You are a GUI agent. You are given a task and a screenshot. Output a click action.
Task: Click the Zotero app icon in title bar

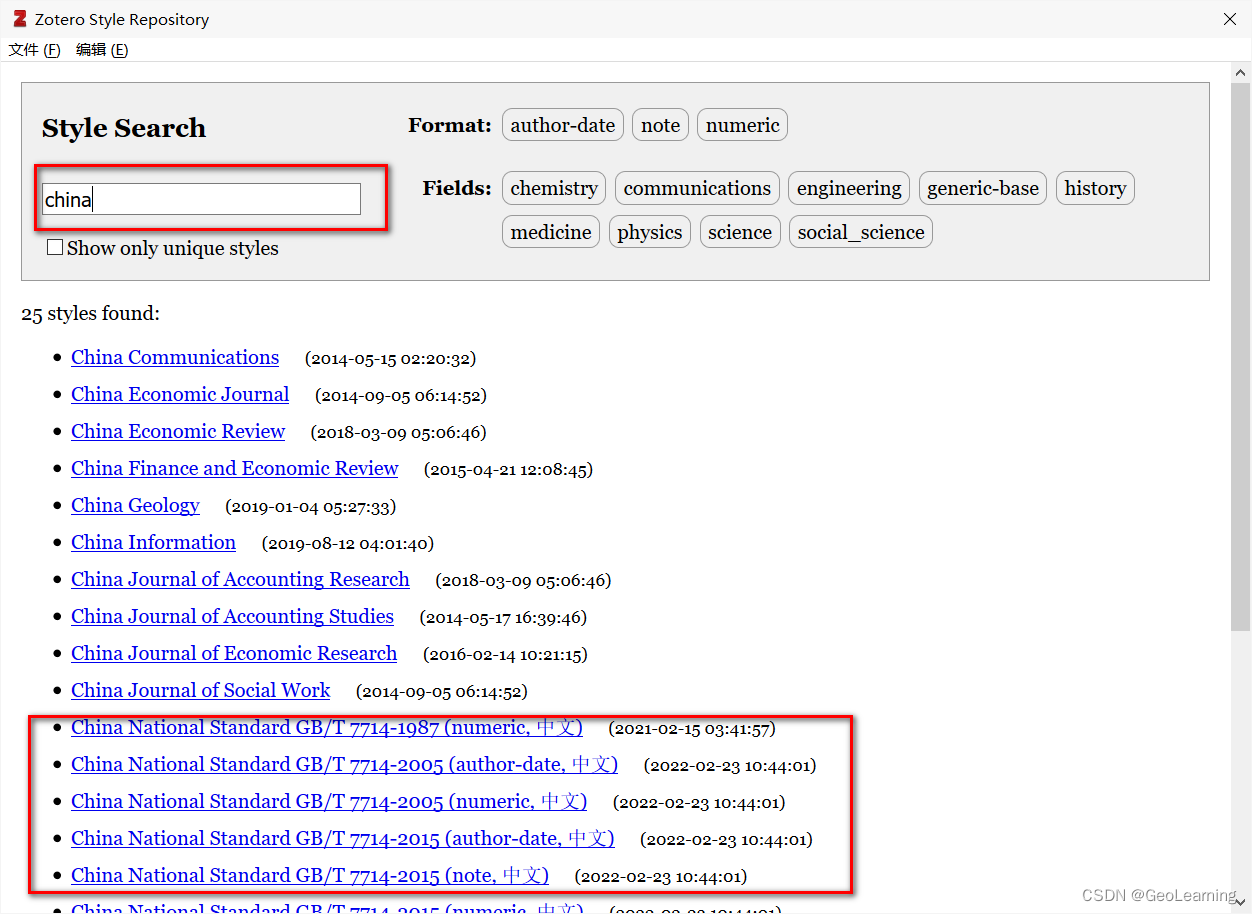pos(20,19)
